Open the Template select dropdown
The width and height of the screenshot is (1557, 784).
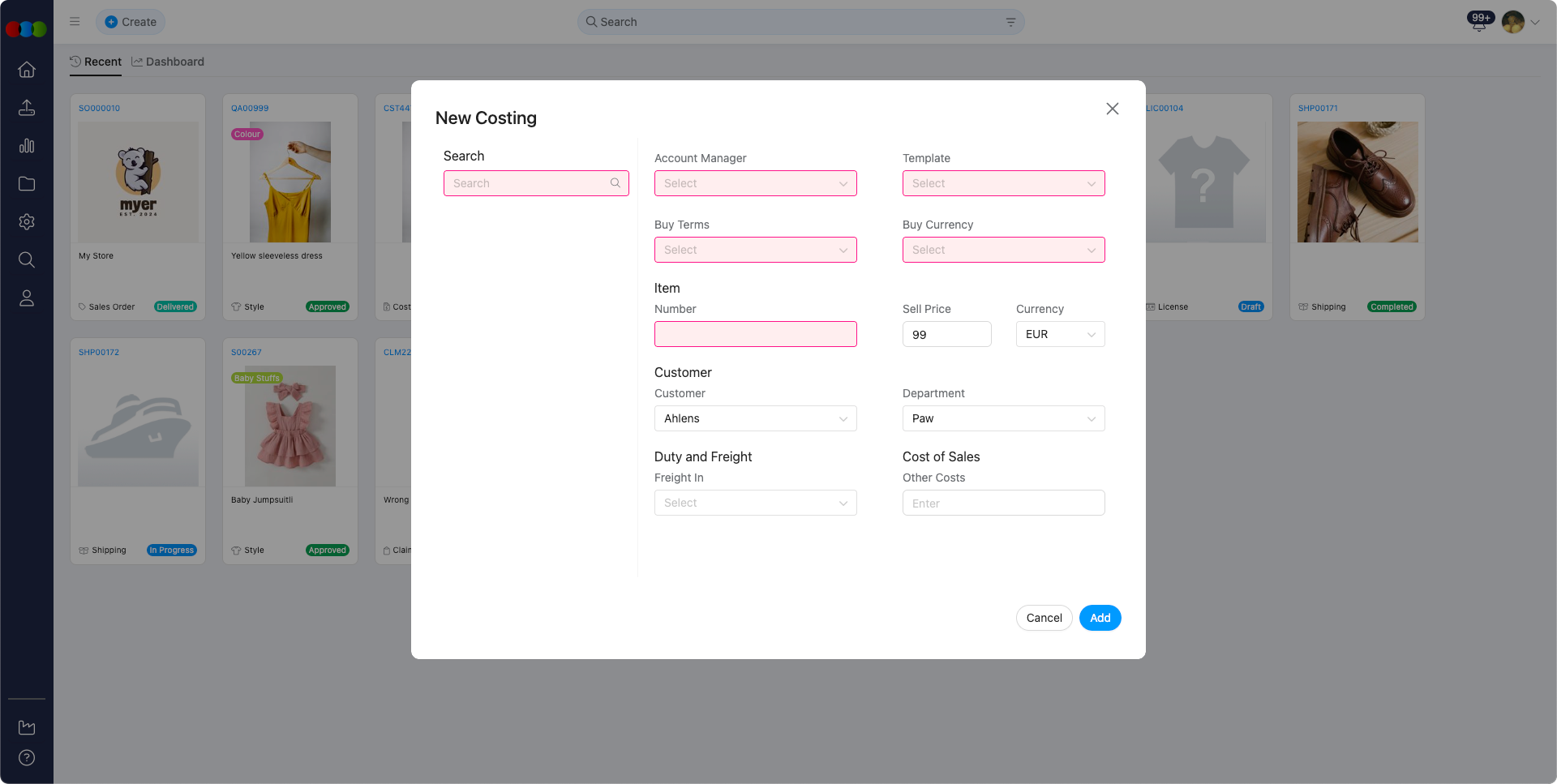click(1003, 183)
